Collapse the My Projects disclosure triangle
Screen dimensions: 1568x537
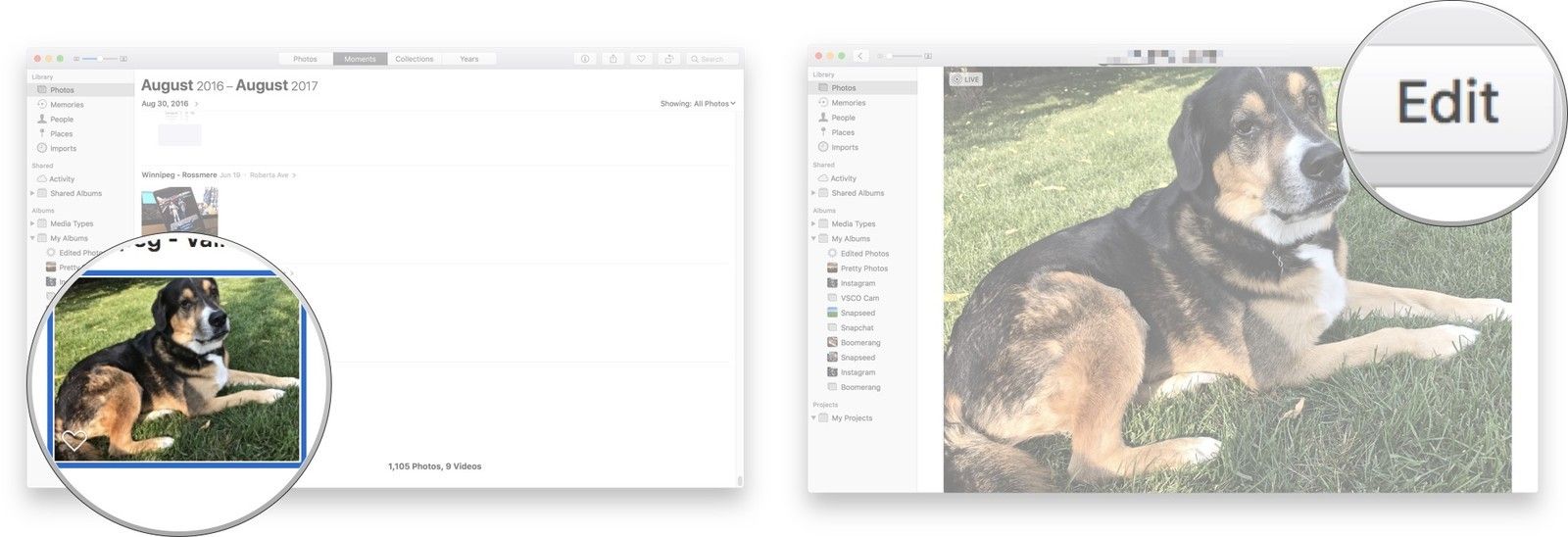point(813,418)
